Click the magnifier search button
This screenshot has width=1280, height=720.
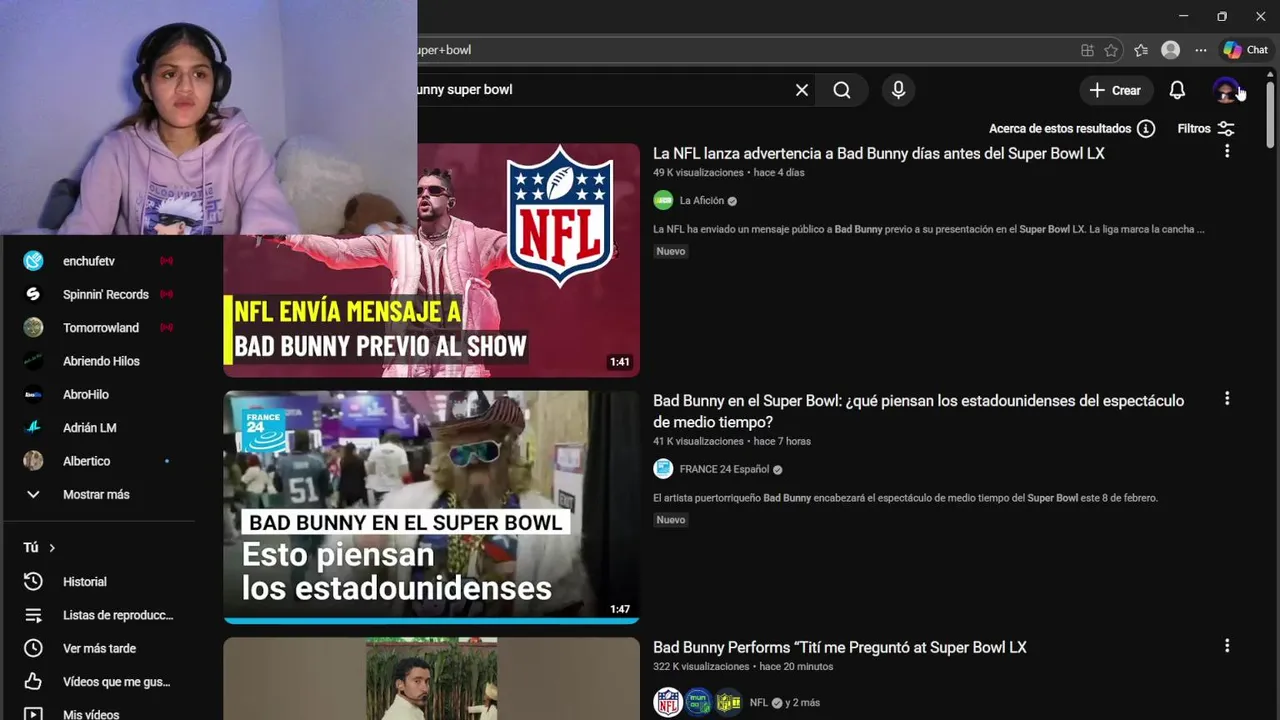pyautogui.click(x=842, y=90)
